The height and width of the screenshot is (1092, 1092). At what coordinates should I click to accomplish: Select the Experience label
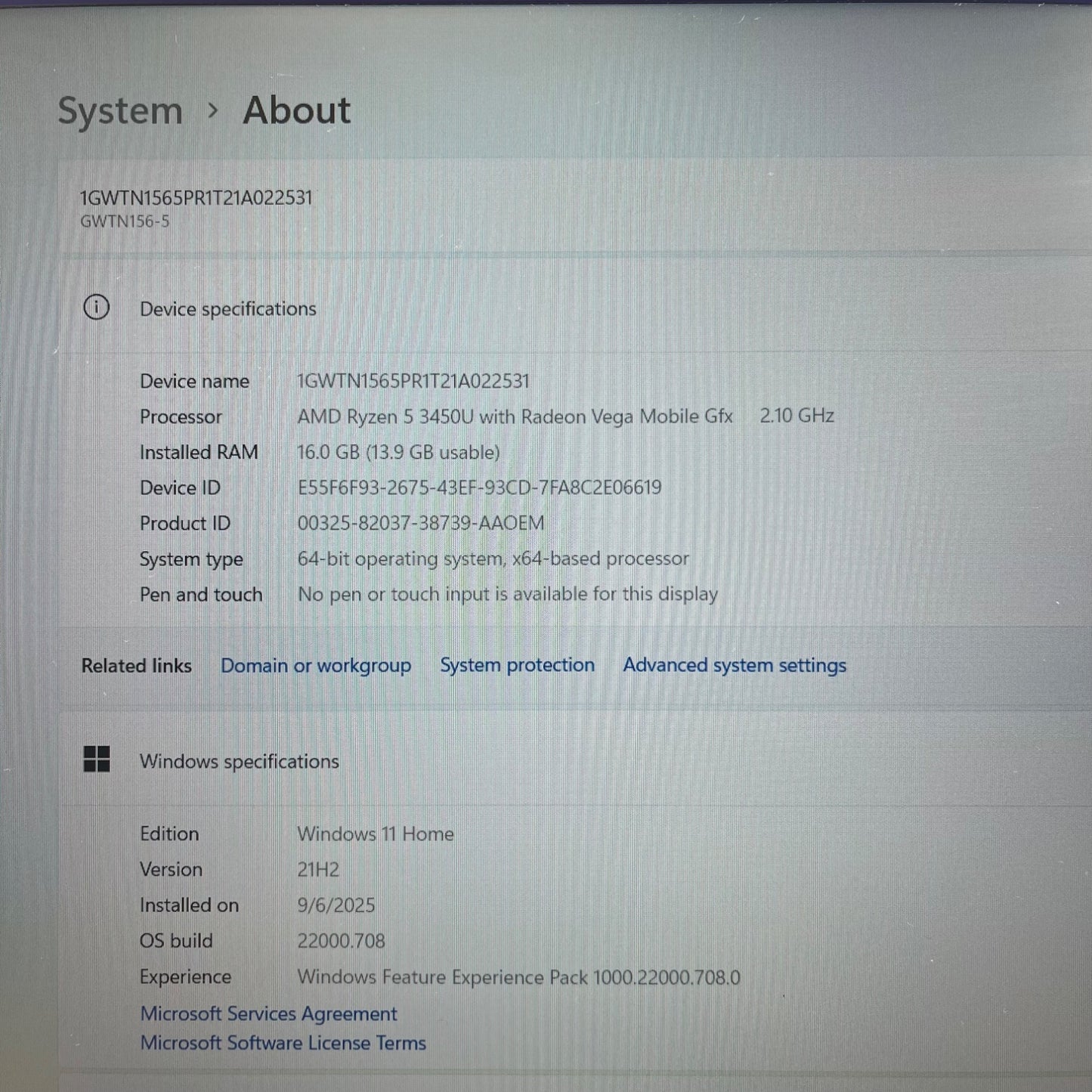(x=185, y=977)
